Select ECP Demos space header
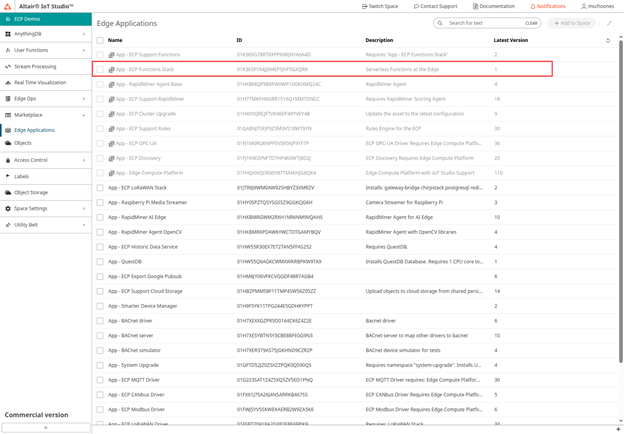 [x=46, y=19]
